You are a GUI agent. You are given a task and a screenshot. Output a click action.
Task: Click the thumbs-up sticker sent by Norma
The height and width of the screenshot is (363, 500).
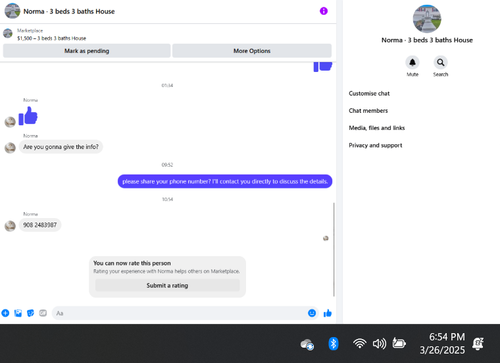pos(28,116)
